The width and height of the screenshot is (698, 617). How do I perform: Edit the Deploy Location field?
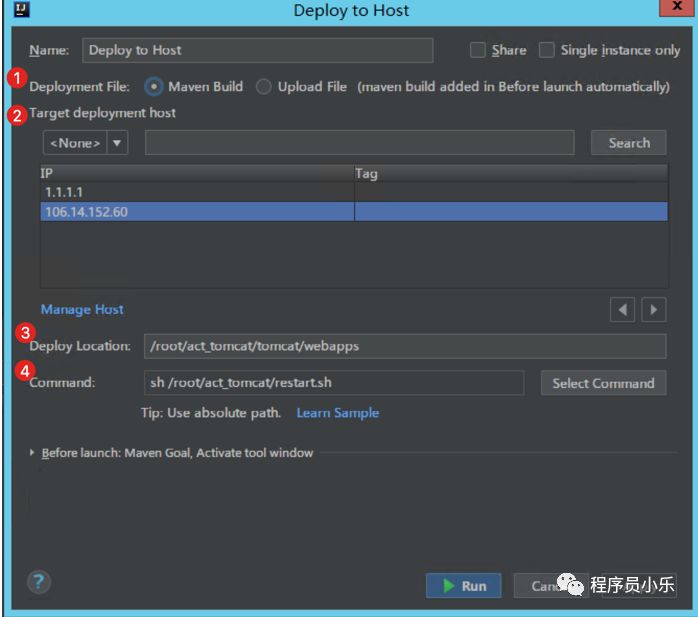pos(405,346)
